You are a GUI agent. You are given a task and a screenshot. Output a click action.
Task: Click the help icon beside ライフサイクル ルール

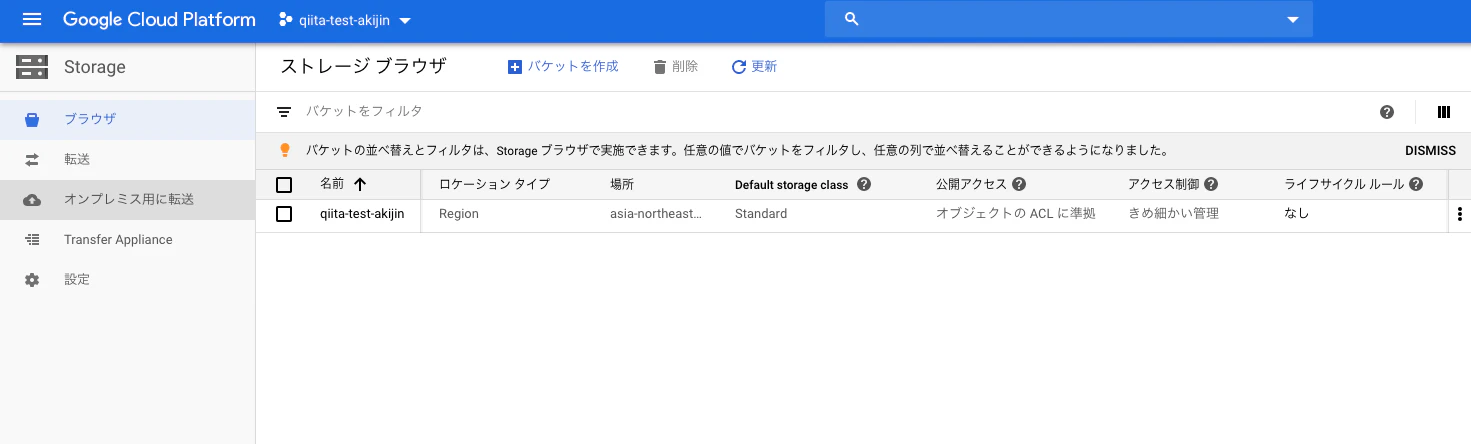1415,184
